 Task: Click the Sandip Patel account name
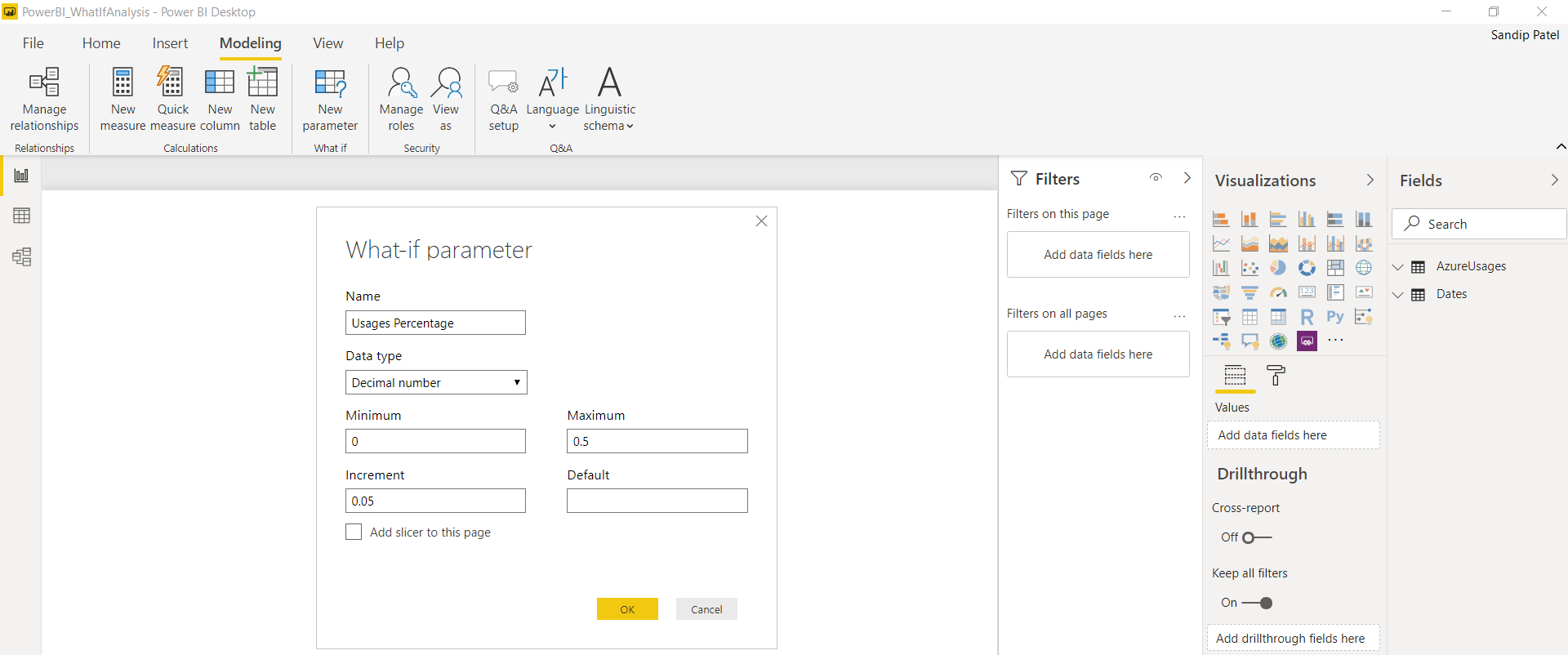tap(1525, 35)
